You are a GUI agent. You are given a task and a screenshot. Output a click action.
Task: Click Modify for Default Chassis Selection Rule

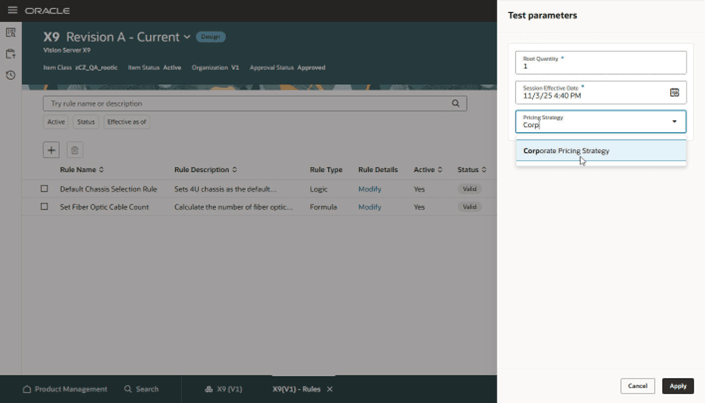tap(370, 189)
